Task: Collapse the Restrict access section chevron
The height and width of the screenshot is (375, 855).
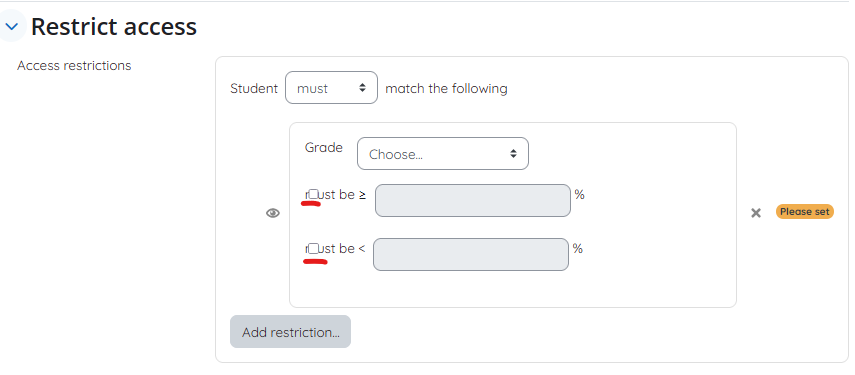Action: coord(11,26)
